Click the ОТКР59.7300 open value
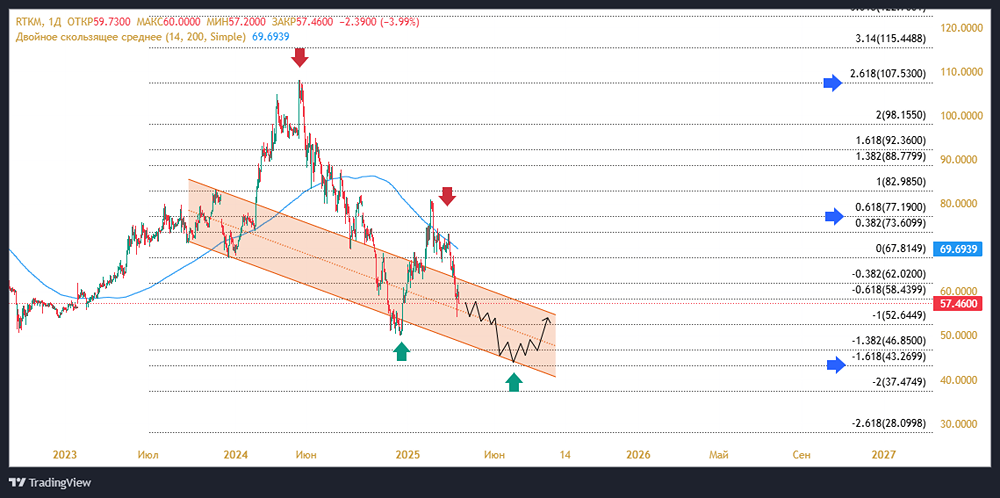This screenshot has height=498, width=1000. coord(98,22)
